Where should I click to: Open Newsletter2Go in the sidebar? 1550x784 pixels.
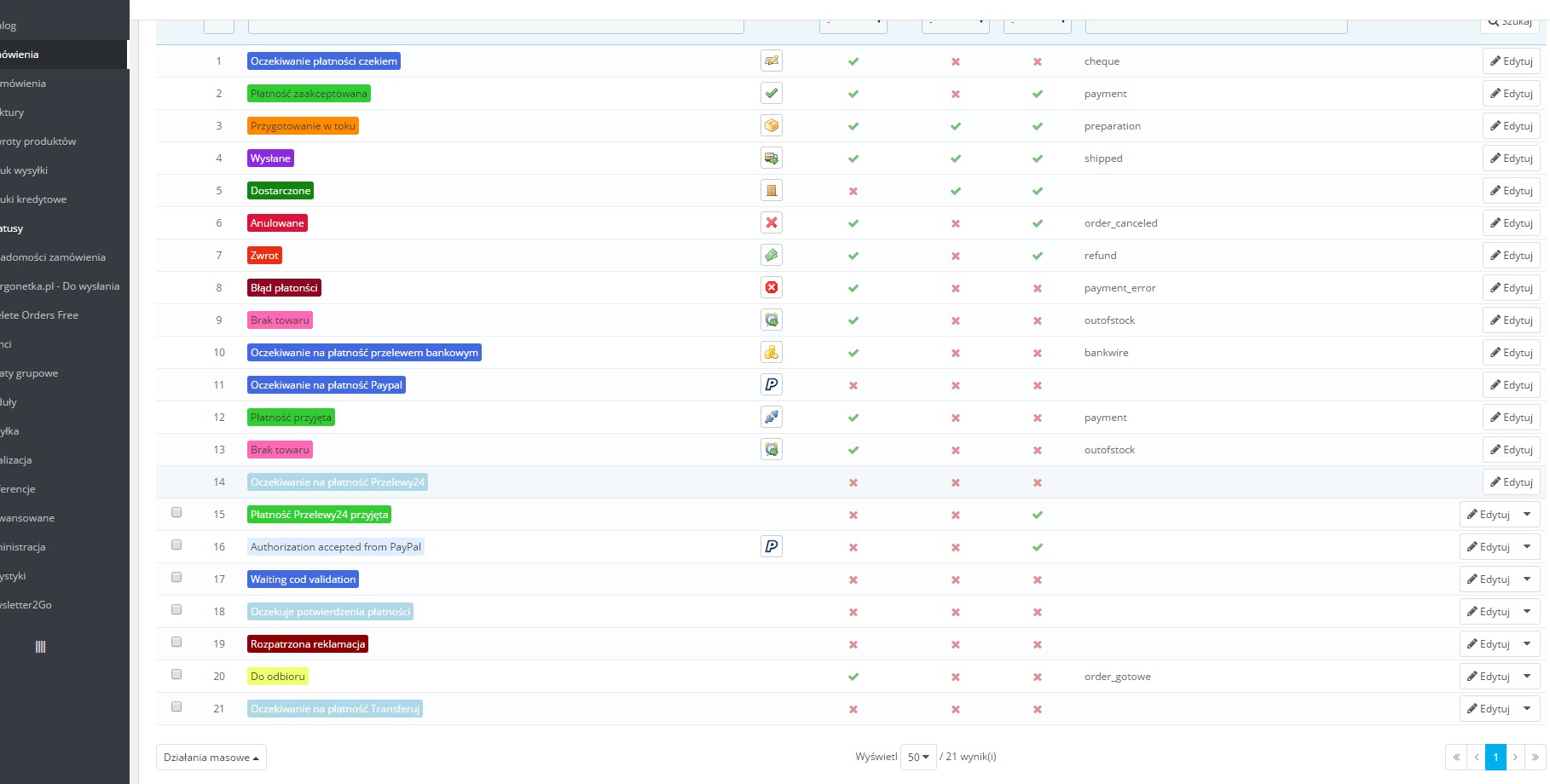[x=26, y=605]
